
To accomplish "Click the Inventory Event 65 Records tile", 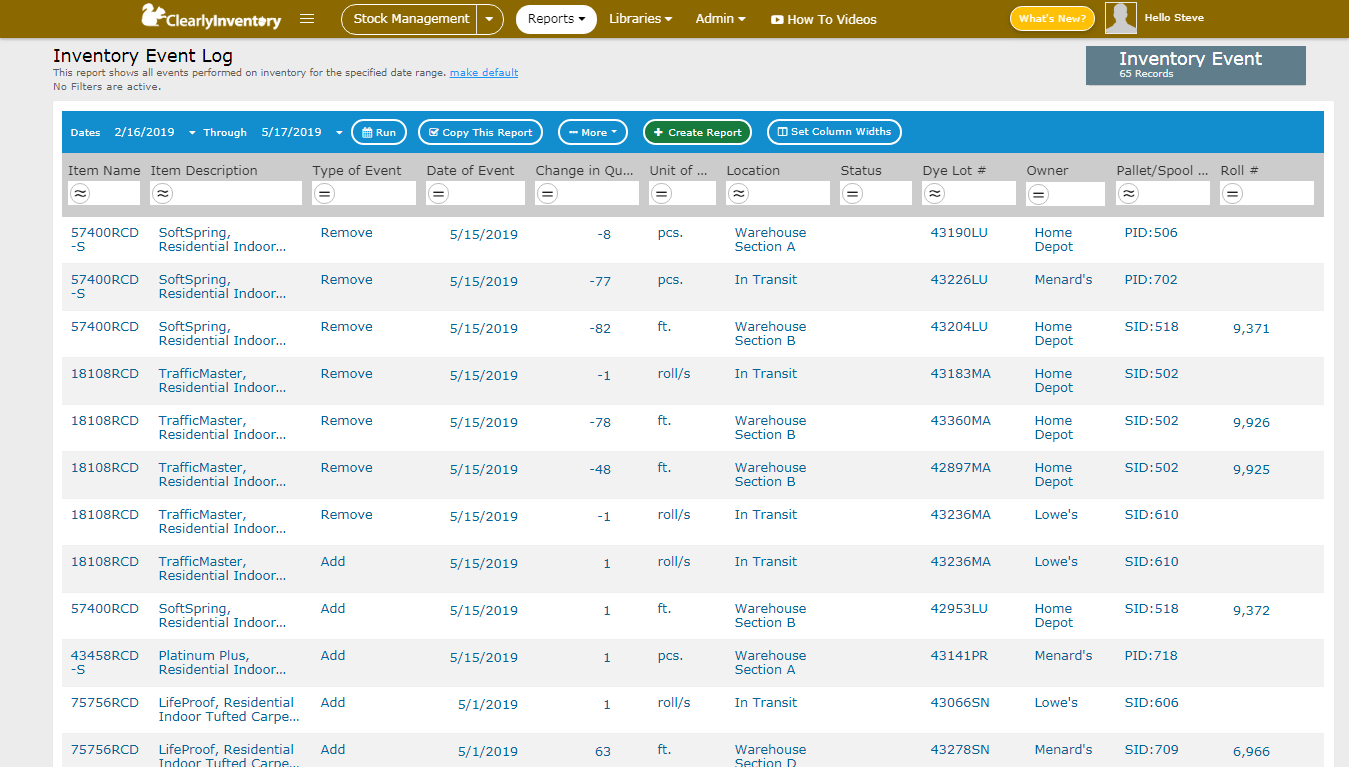I will pos(1196,65).
